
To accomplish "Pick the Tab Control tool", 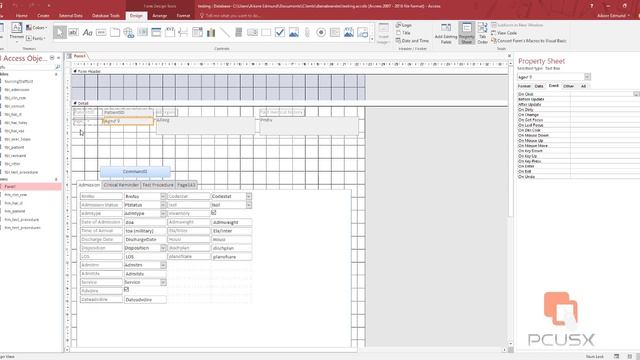I will [115, 32].
